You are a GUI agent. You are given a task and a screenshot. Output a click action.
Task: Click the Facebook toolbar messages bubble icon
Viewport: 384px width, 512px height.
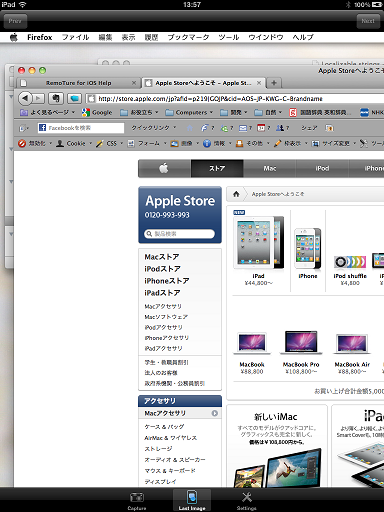225,128
